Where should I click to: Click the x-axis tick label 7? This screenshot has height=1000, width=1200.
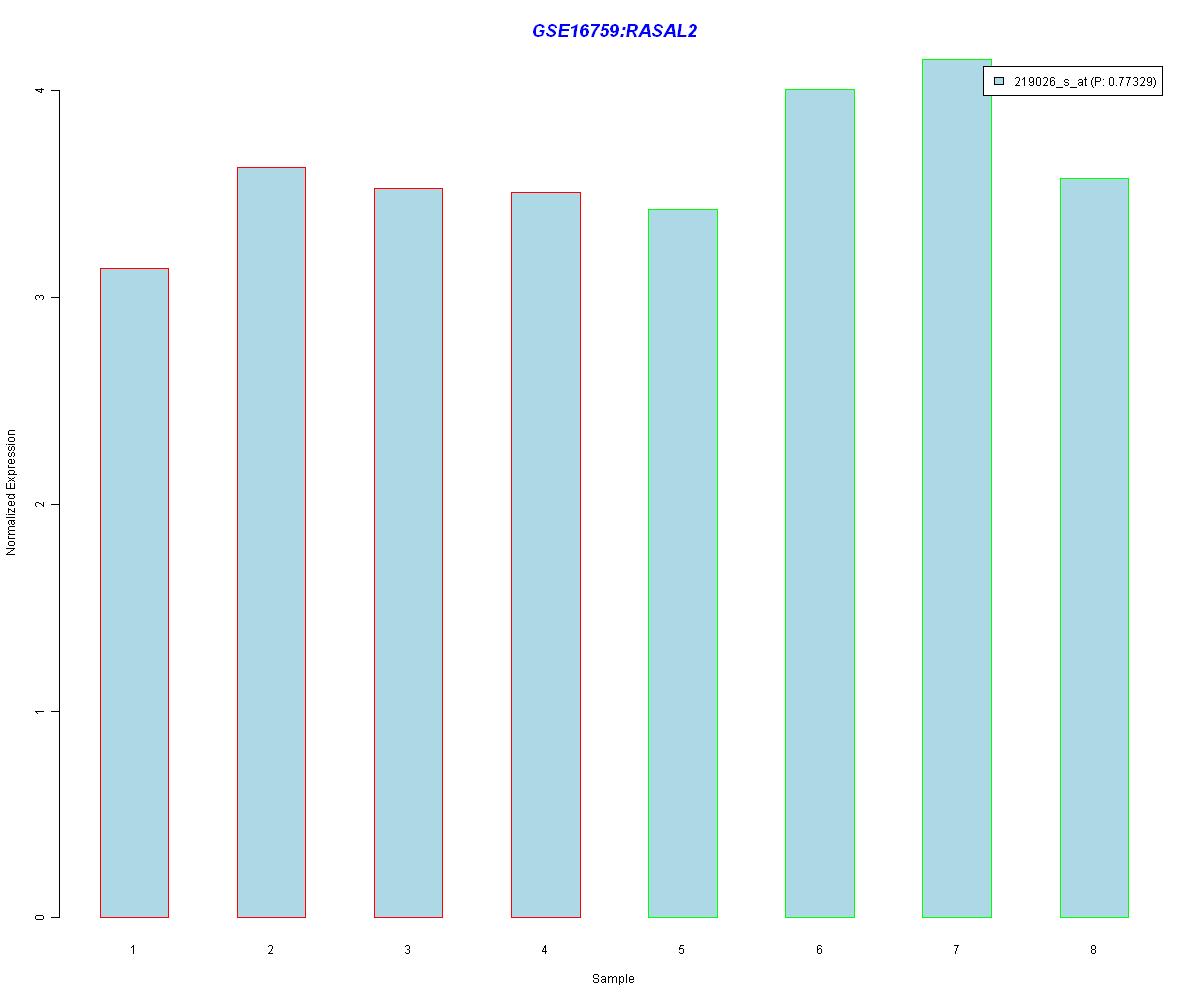point(956,949)
